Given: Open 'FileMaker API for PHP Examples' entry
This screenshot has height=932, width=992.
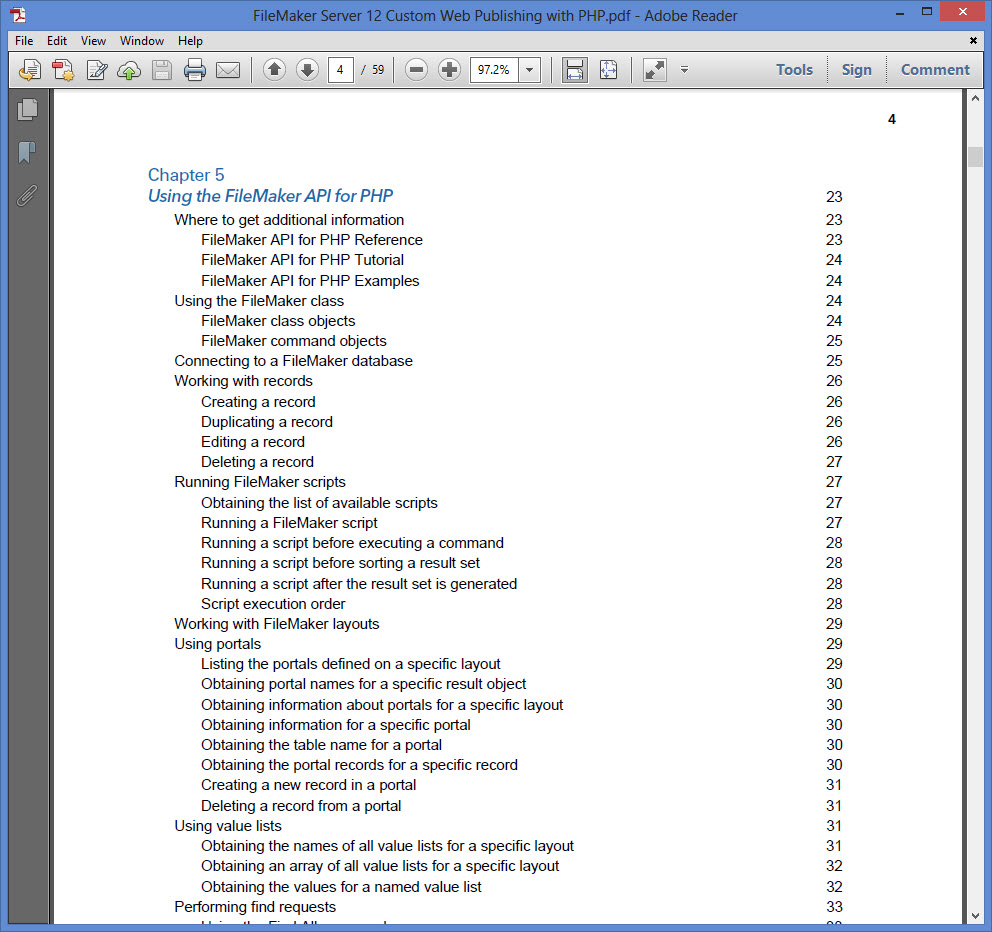Looking at the screenshot, I should pos(310,280).
